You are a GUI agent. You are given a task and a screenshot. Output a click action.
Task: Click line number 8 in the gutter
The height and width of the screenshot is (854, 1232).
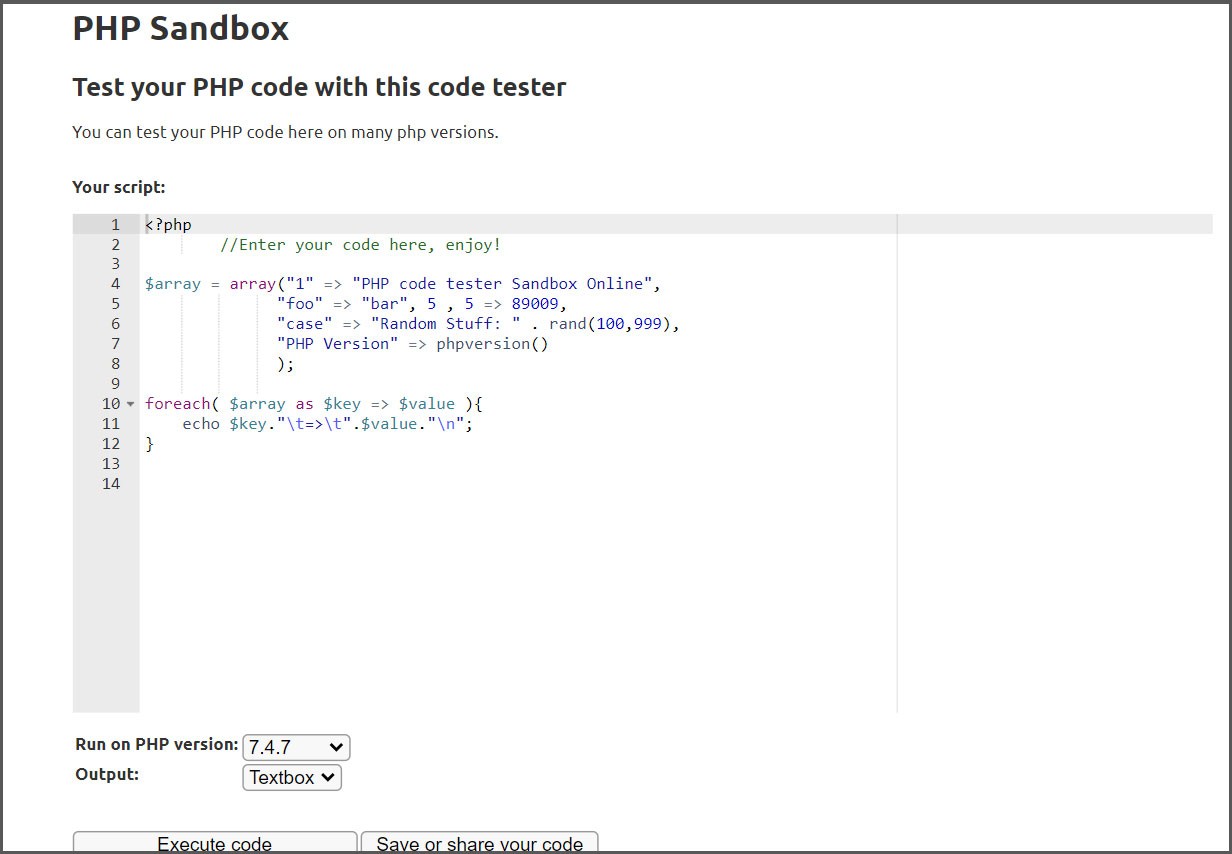pos(115,364)
